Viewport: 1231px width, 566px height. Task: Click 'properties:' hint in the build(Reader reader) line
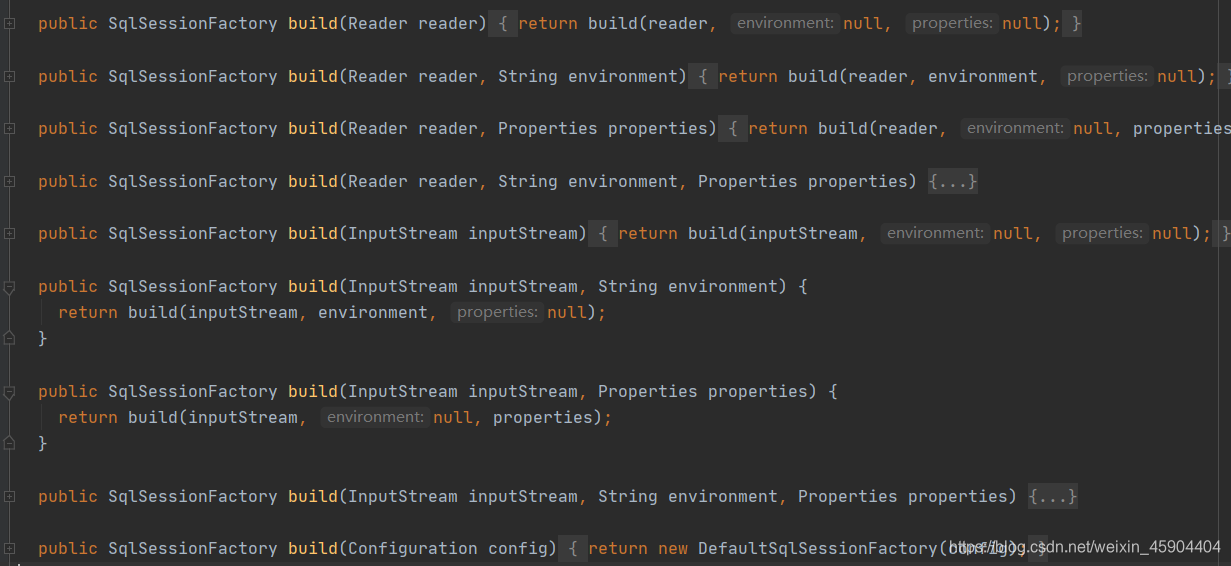(x=952, y=23)
